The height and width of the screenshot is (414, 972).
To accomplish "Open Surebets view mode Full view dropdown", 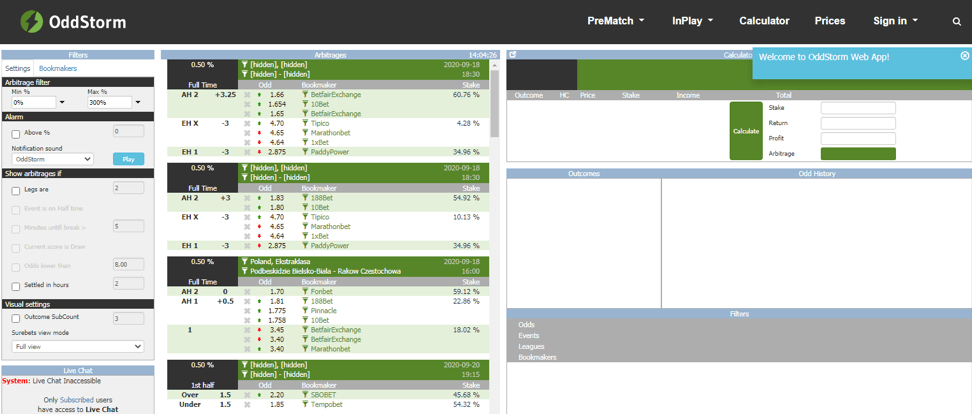I will [x=77, y=346].
